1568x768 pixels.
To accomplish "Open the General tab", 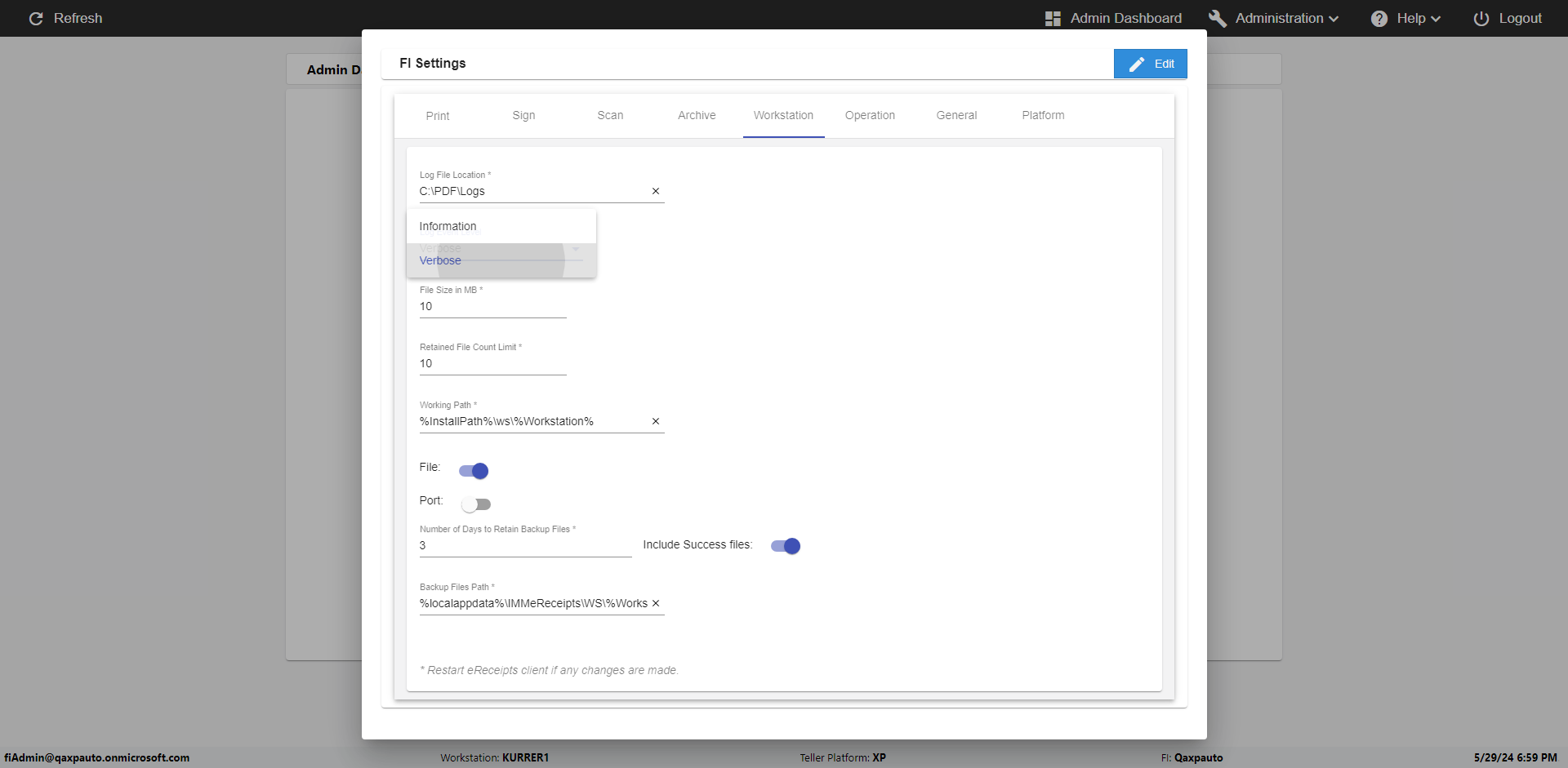I will (x=956, y=116).
